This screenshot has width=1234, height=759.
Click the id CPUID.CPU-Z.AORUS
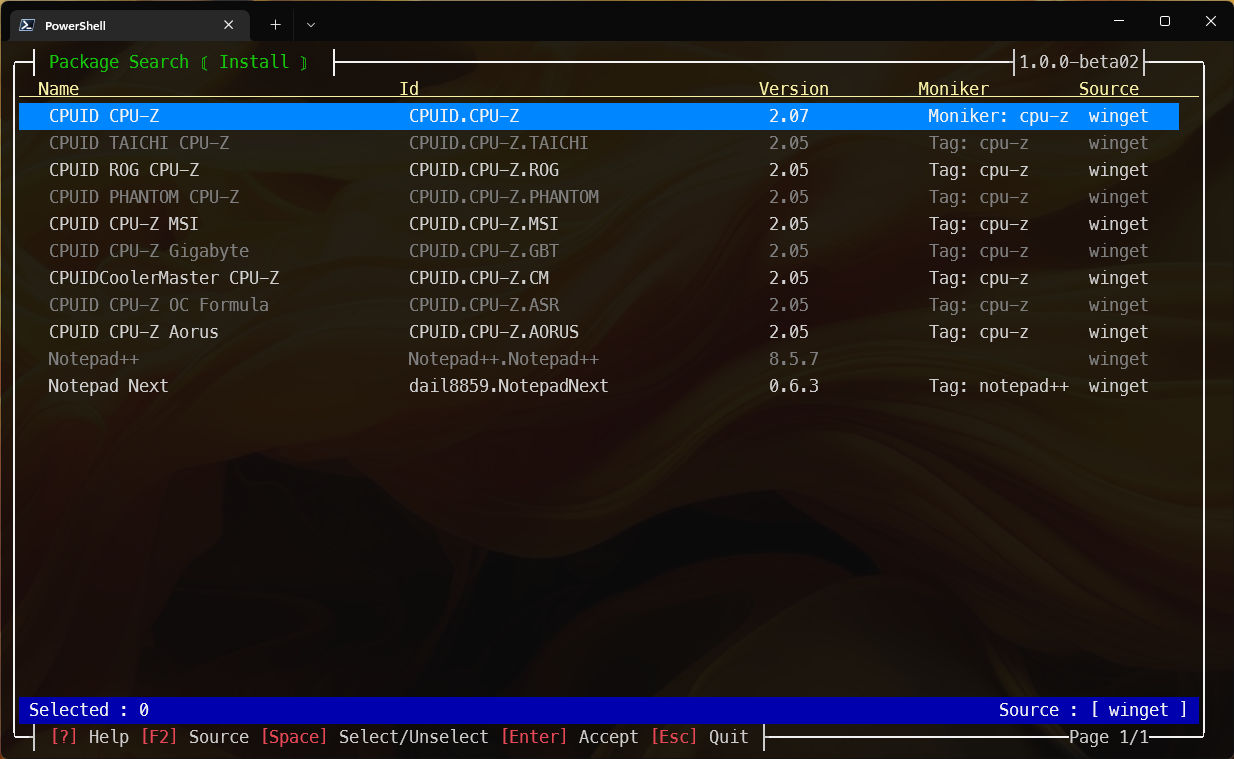point(494,332)
